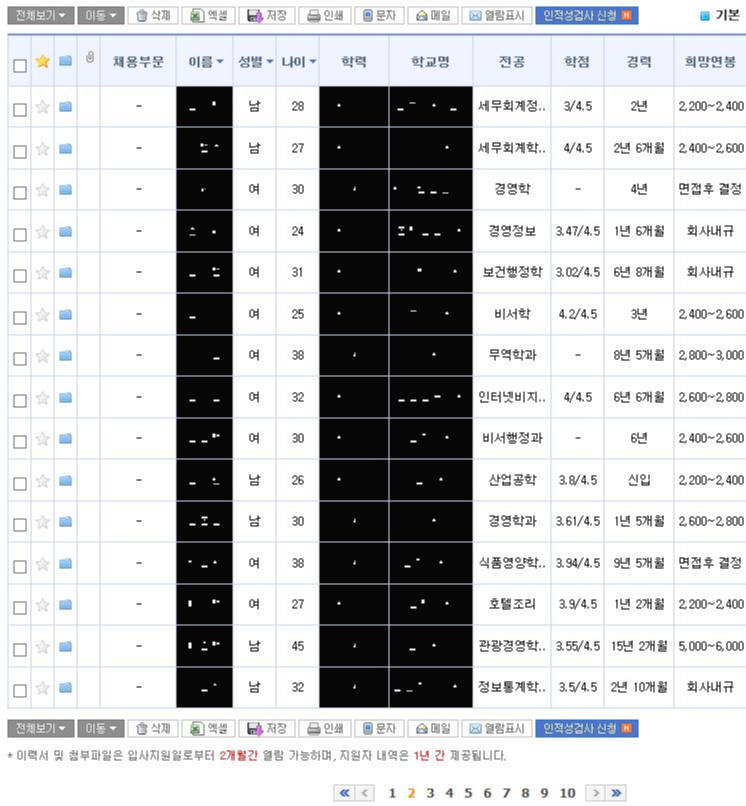Sort by 이름 column header

(x=206, y=62)
